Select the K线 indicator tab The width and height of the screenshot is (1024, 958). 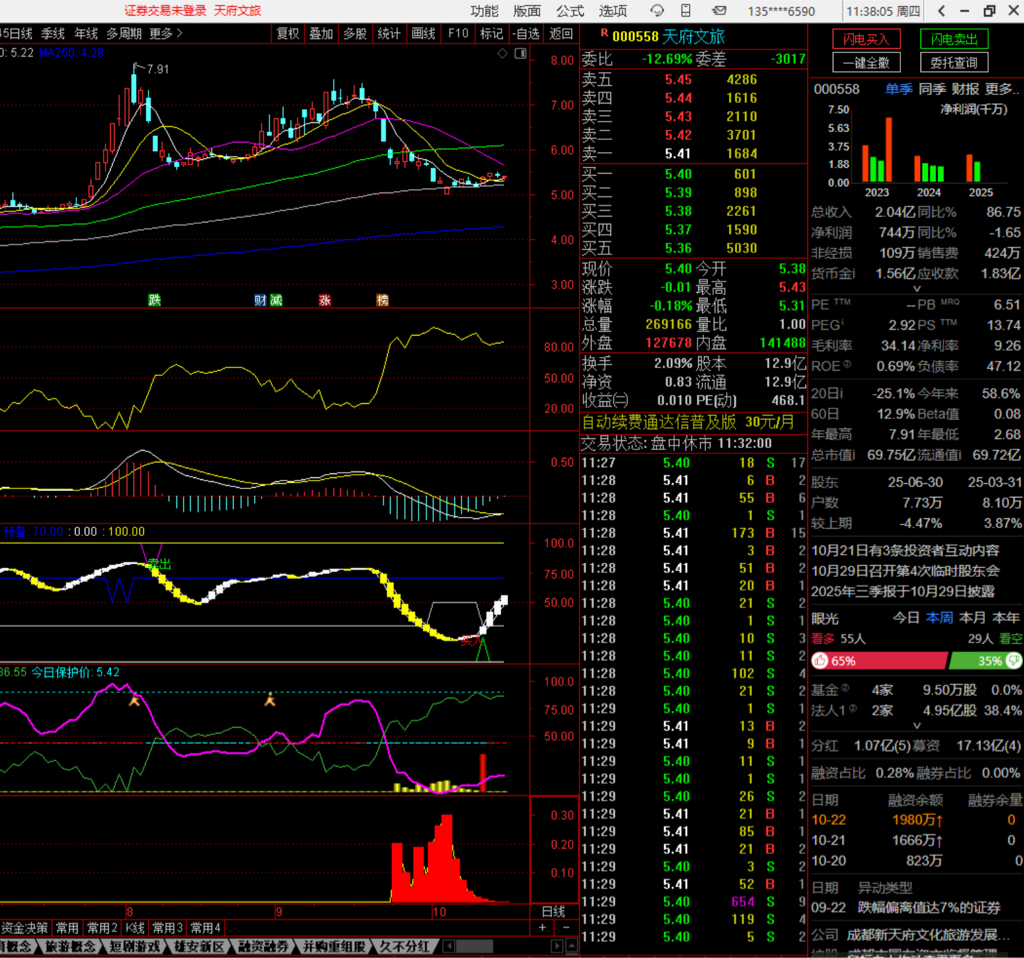[135, 927]
